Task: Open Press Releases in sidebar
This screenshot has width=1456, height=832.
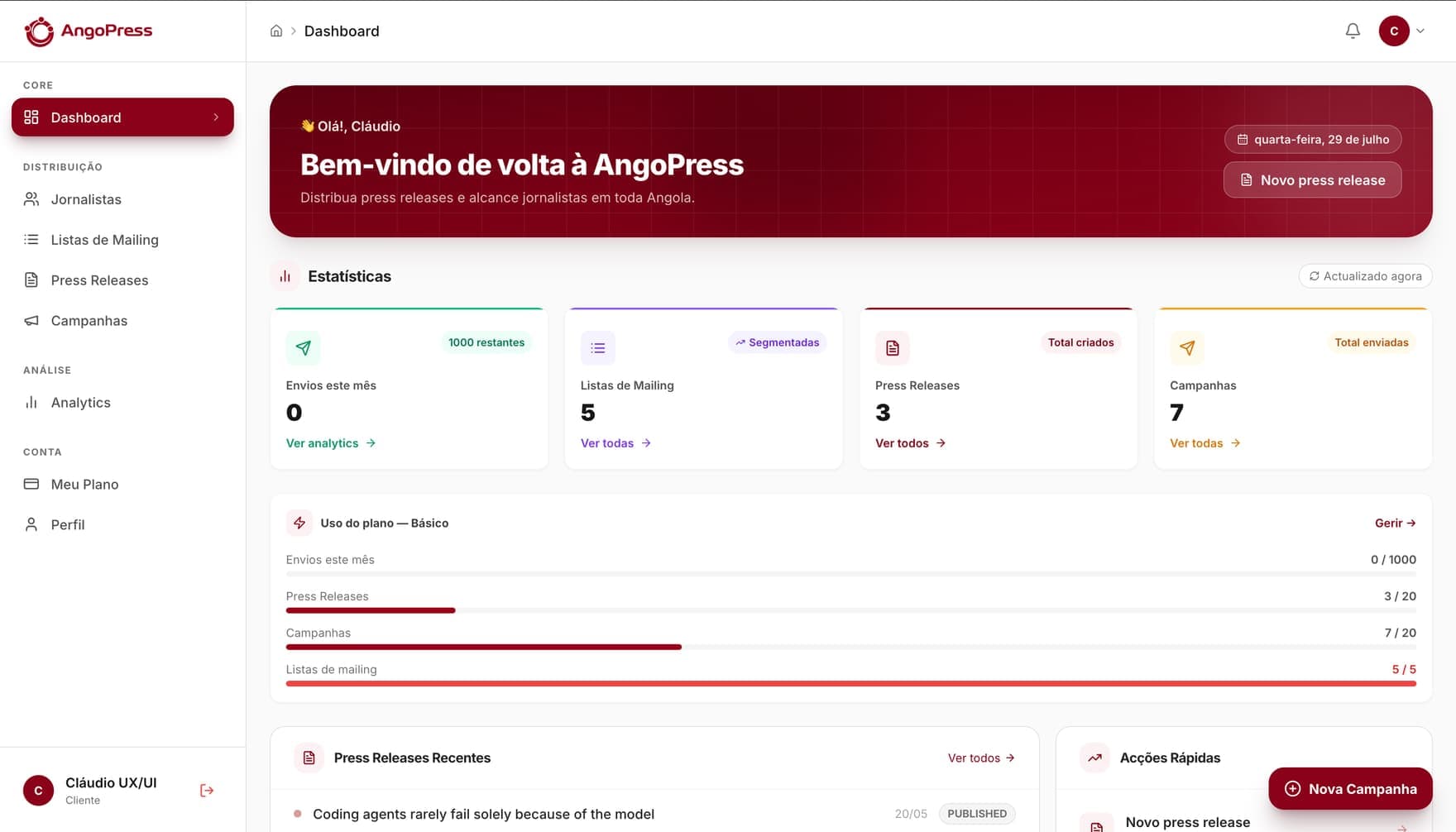Action: point(122,280)
